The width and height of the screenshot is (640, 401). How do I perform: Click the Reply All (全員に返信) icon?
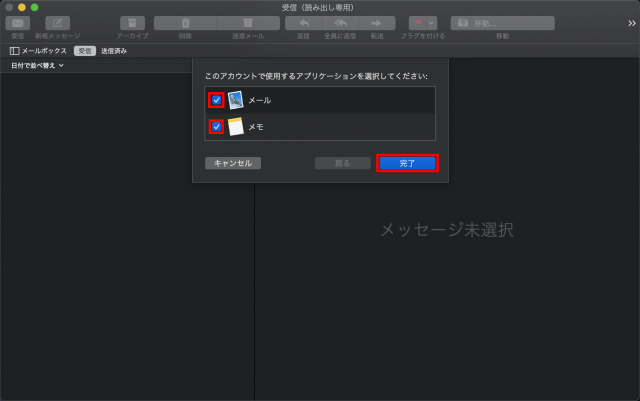340,23
